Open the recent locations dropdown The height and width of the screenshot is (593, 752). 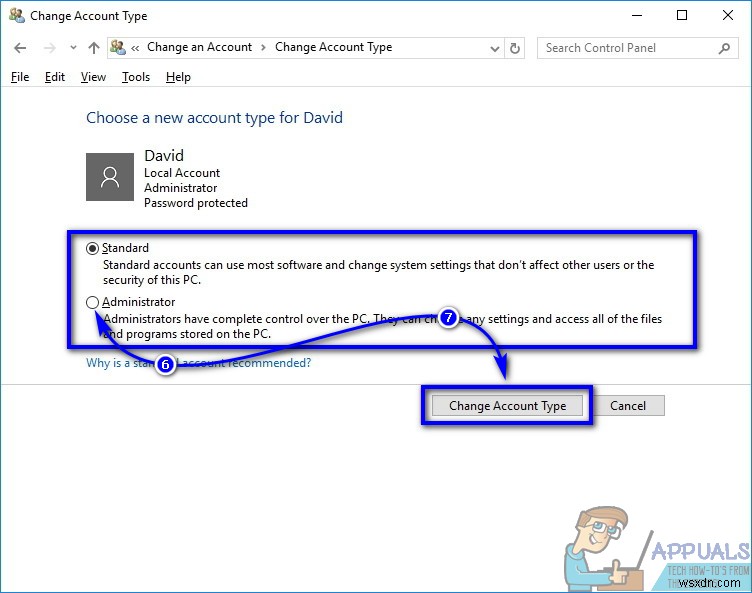coord(73,47)
